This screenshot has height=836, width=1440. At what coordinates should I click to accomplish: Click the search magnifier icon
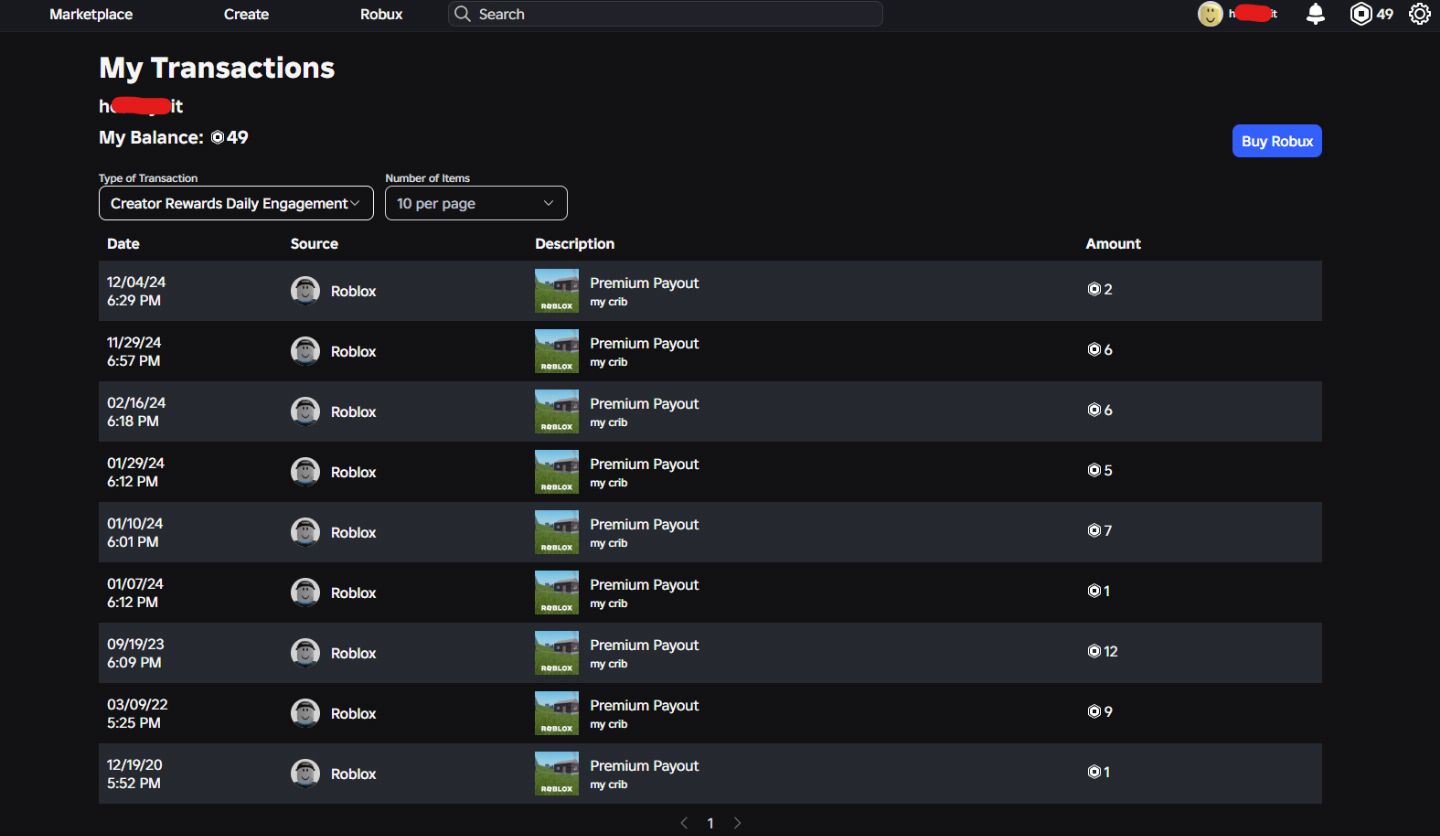tap(462, 14)
